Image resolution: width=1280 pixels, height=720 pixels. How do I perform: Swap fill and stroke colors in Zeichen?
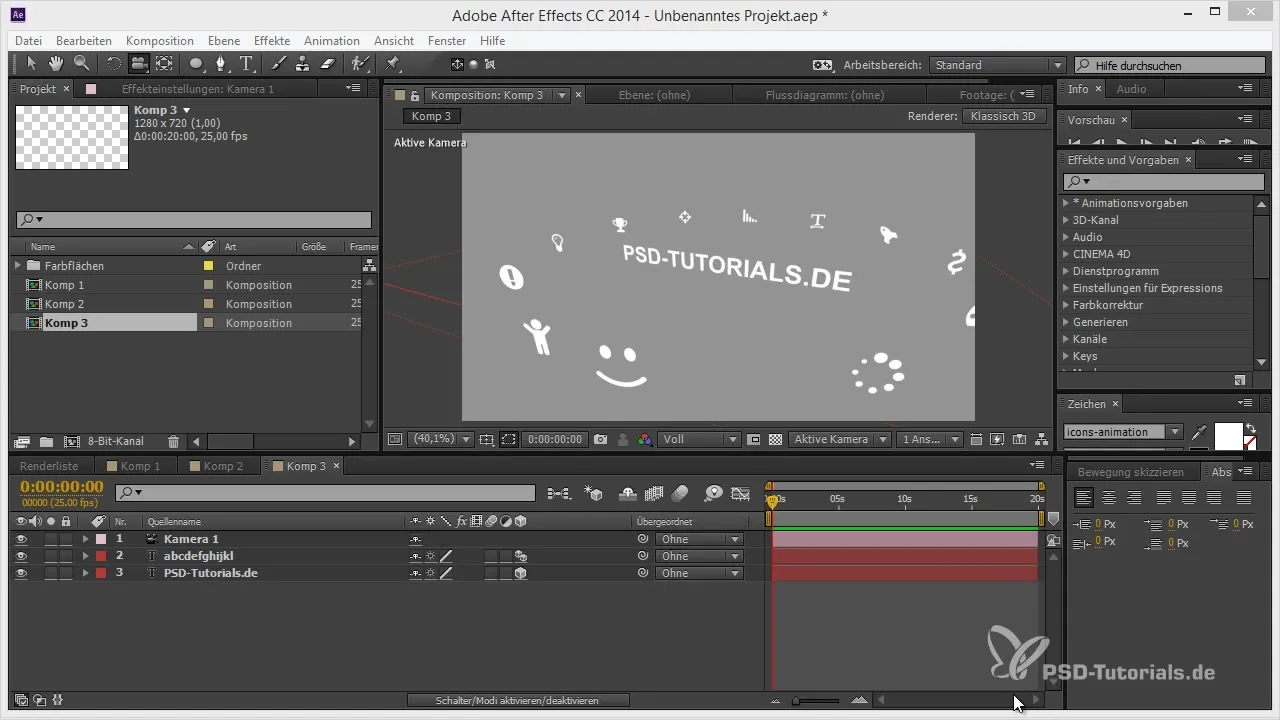[x=1249, y=428]
